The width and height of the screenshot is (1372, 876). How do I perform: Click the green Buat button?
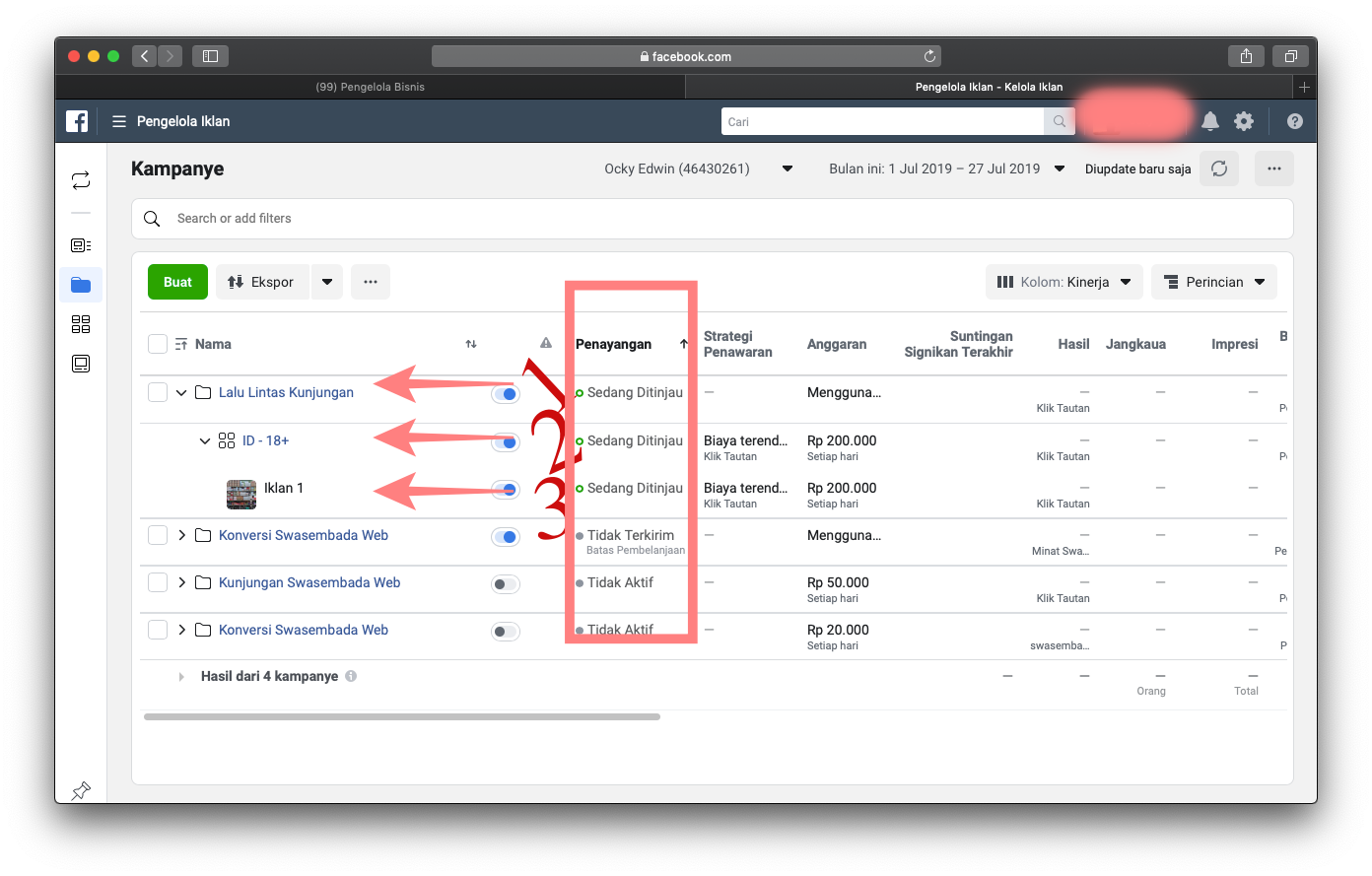[x=177, y=282]
